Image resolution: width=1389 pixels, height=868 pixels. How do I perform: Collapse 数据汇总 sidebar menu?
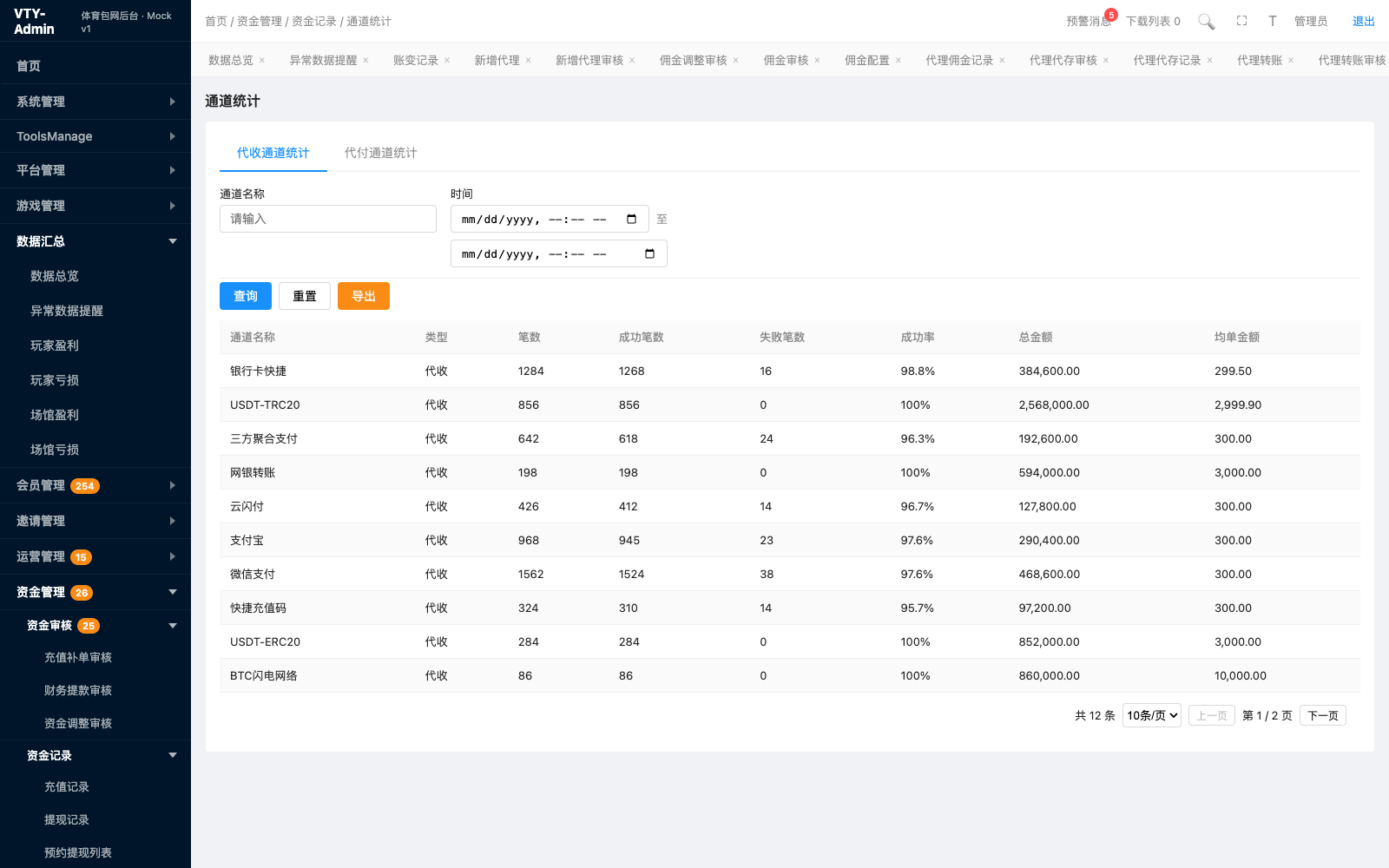[95, 241]
